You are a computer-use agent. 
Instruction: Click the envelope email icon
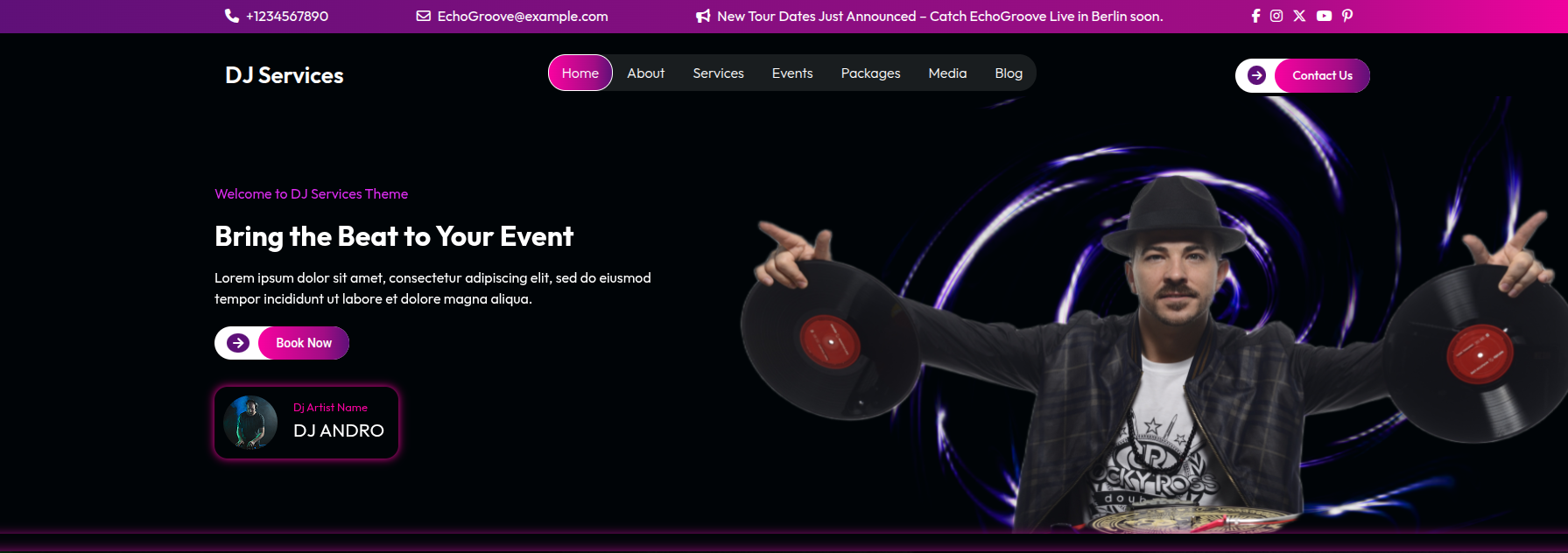pos(423,16)
